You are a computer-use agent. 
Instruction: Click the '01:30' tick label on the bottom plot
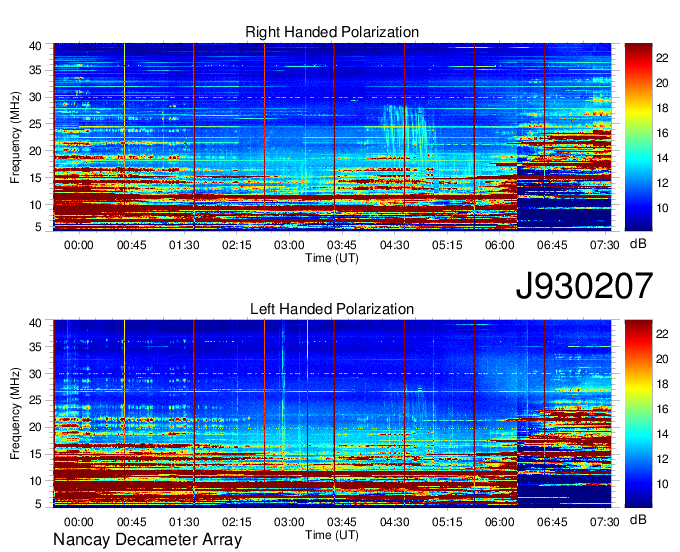(184, 522)
